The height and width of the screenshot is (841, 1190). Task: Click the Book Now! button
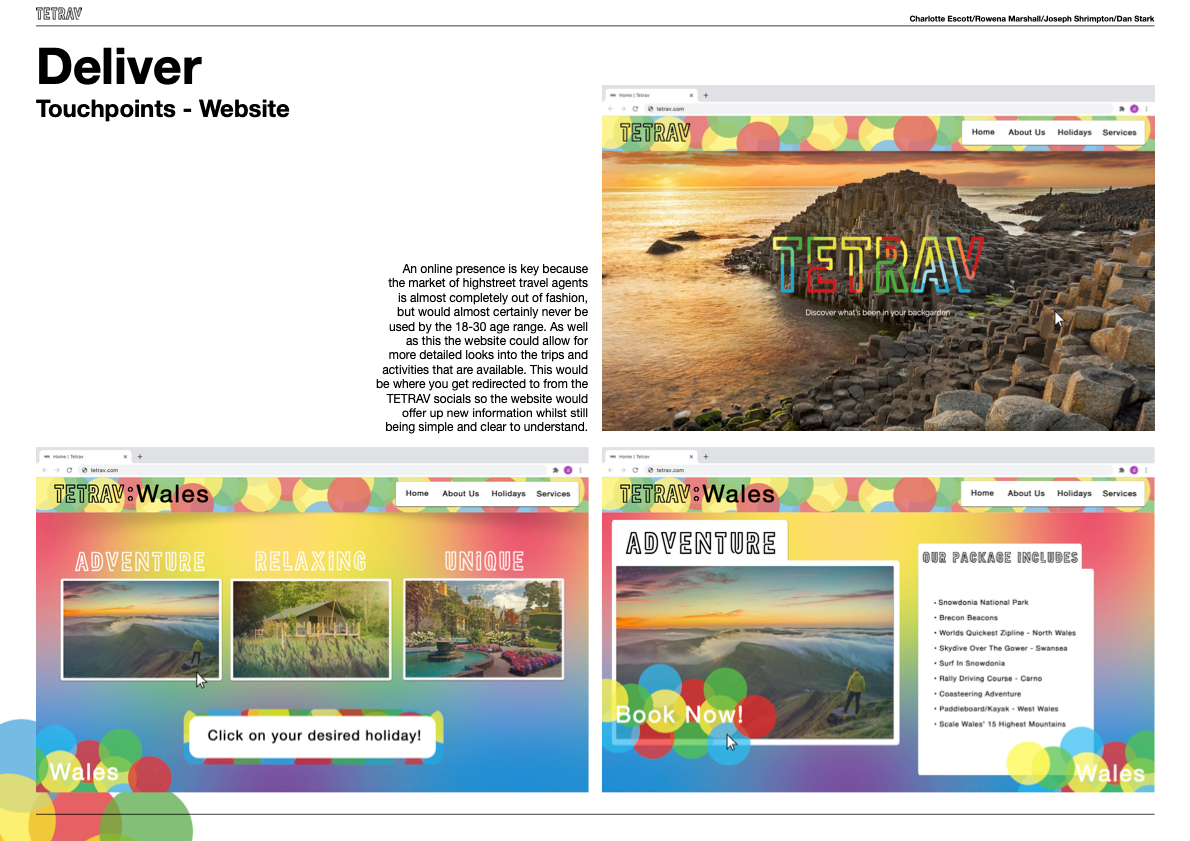click(679, 715)
